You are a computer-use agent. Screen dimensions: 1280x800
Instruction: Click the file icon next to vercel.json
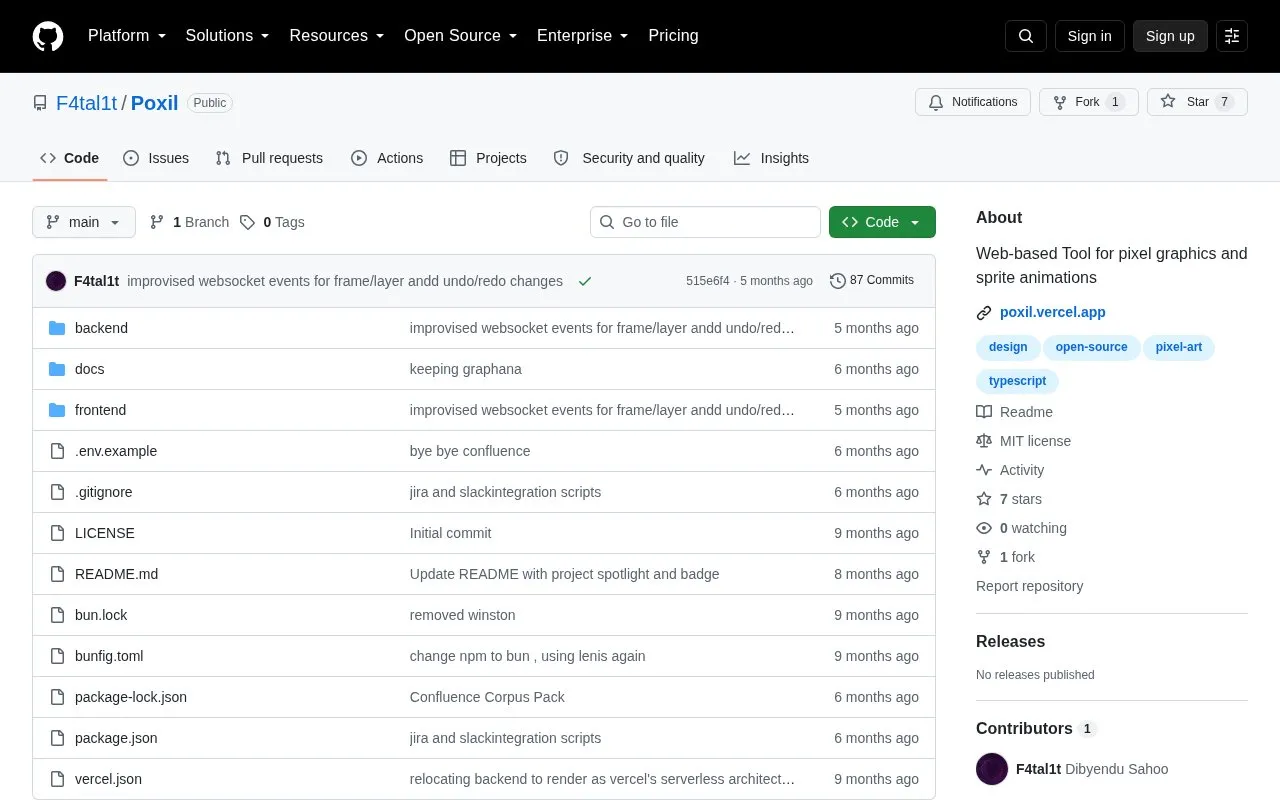click(x=57, y=779)
